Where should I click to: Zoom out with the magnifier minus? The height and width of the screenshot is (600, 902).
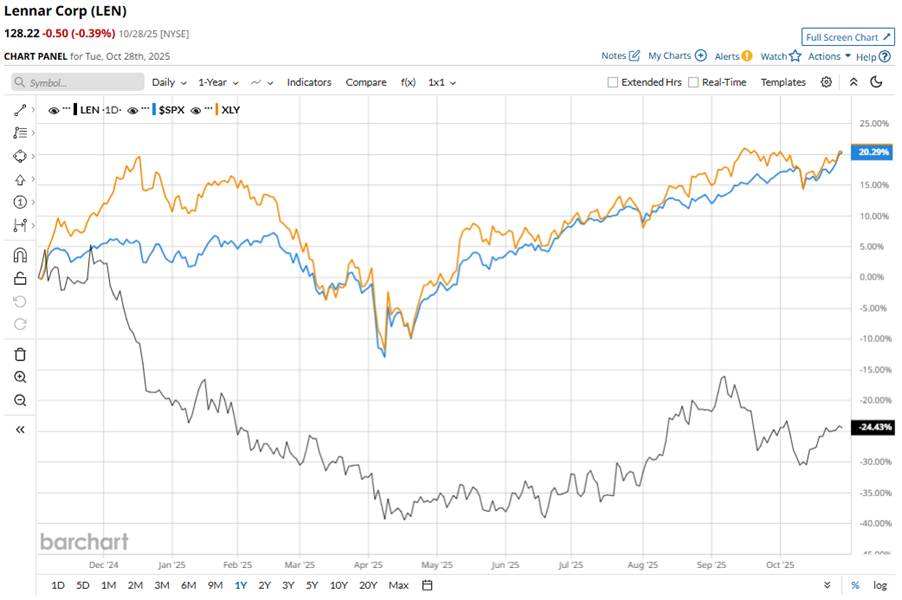20,400
